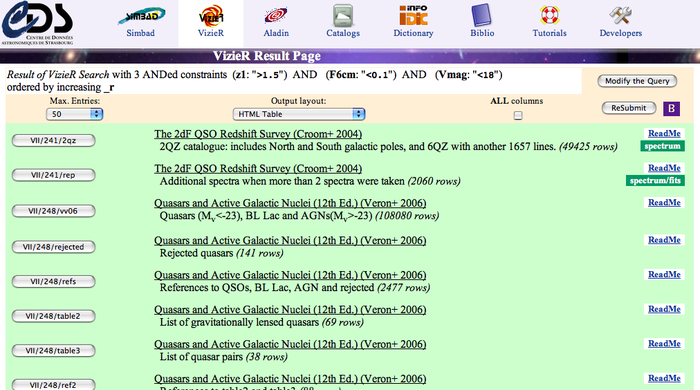Open ReadMe for VII/248/rejected
Image resolution: width=700 pixels, height=390 pixels.
click(664, 240)
